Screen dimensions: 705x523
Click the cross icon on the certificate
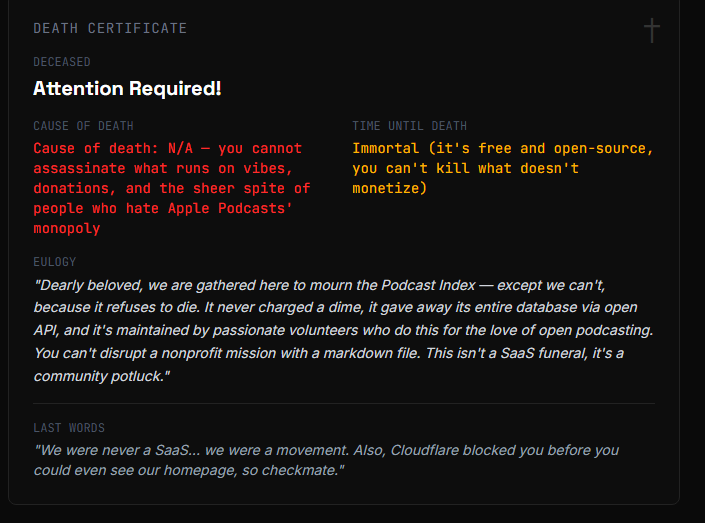[x=651, y=30]
